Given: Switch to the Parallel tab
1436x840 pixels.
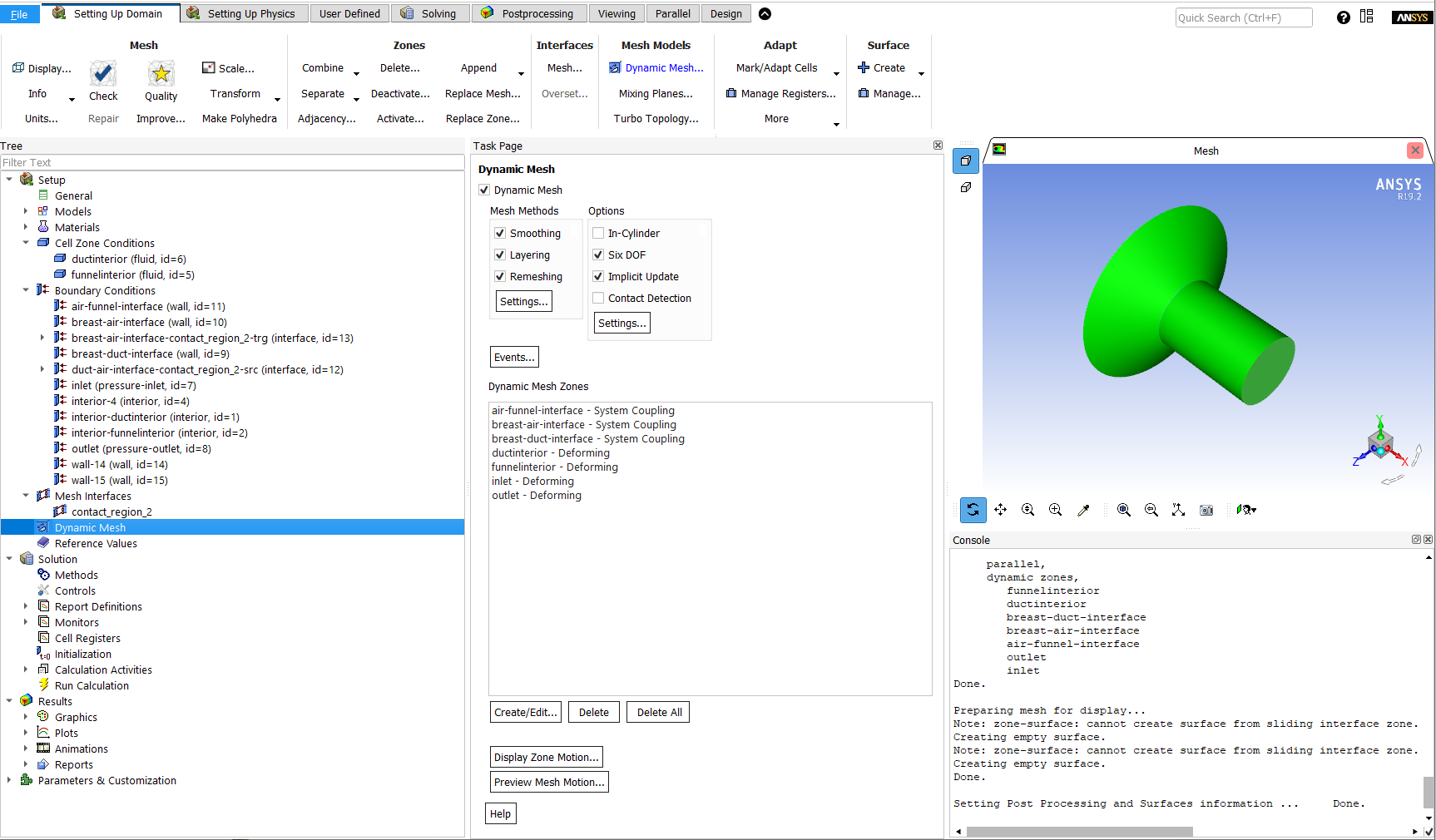Looking at the screenshot, I should (672, 13).
